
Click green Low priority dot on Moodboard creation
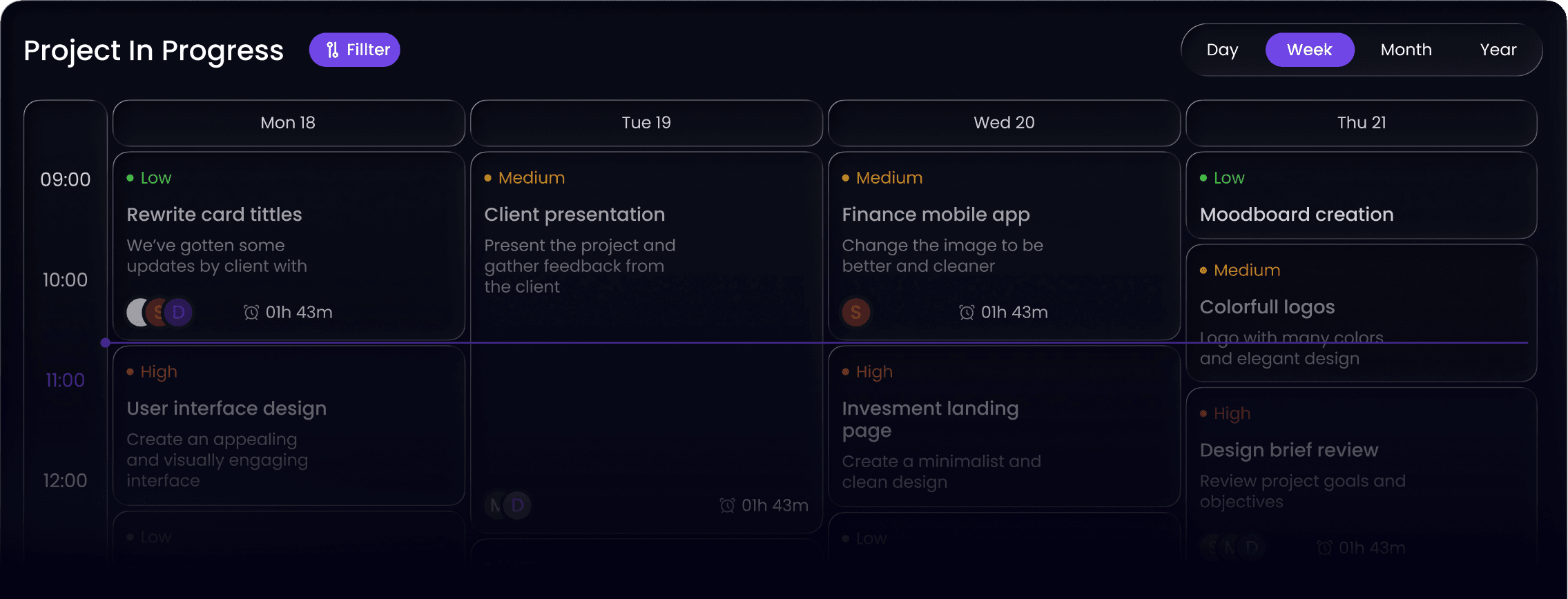click(1203, 178)
